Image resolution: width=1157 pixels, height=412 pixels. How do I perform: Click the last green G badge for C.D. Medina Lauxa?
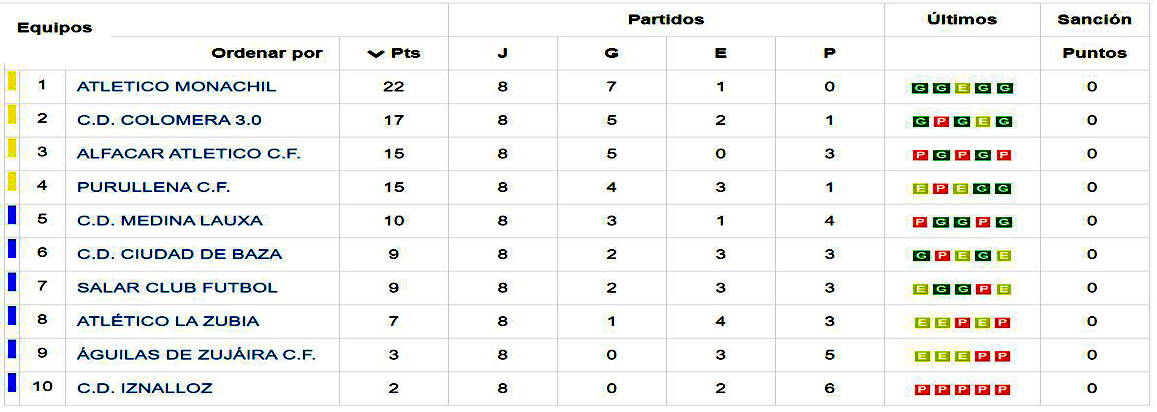tap(1004, 222)
